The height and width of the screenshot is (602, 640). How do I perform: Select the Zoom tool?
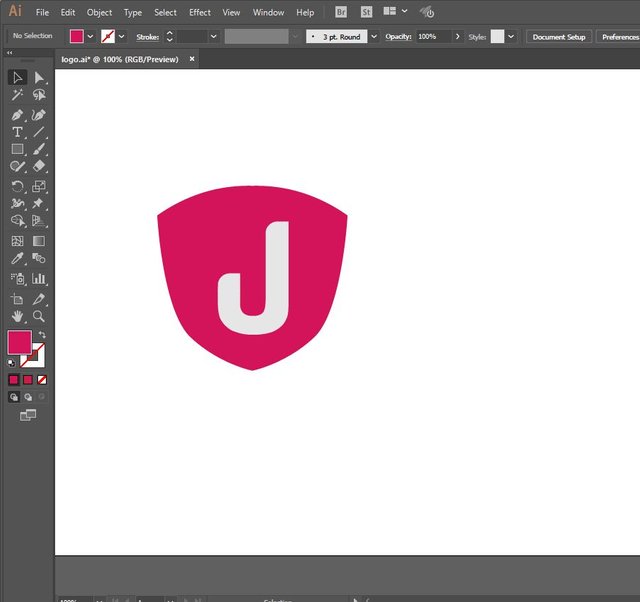click(x=39, y=316)
